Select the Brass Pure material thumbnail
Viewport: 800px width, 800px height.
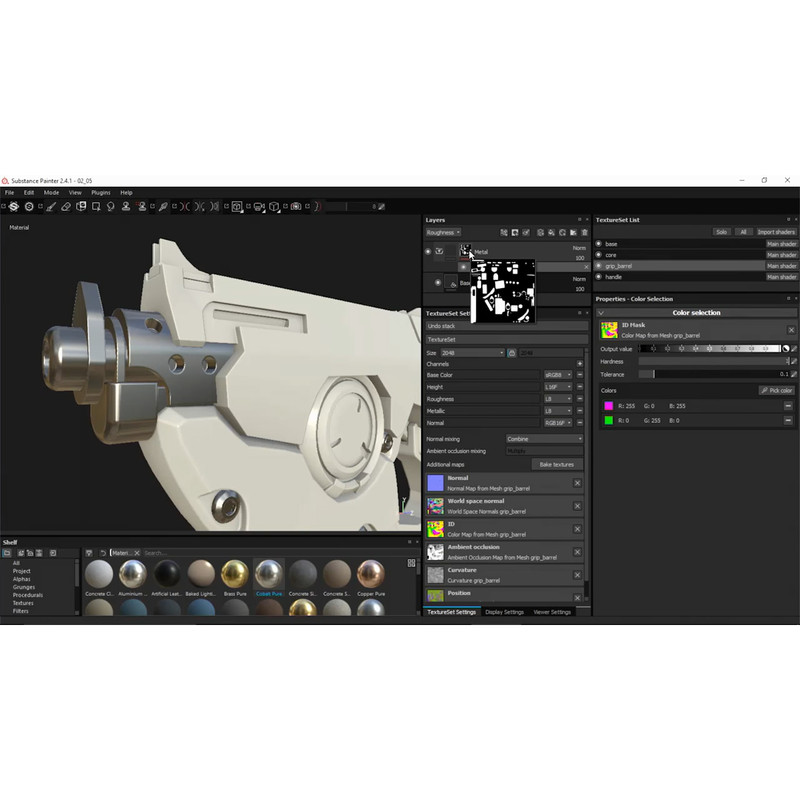[x=234, y=574]
